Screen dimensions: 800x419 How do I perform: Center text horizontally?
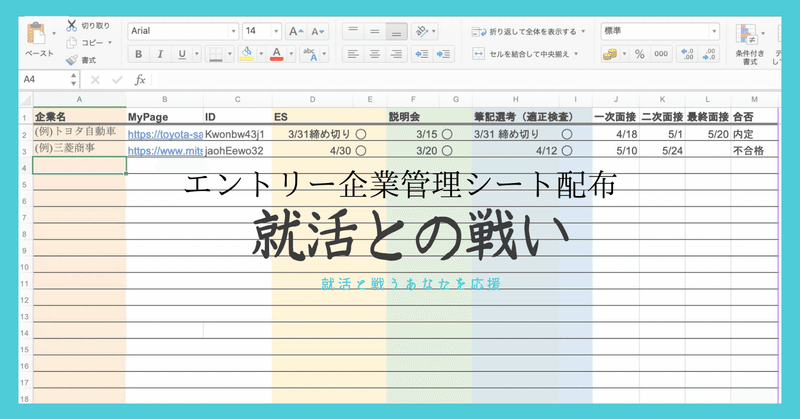374,54
